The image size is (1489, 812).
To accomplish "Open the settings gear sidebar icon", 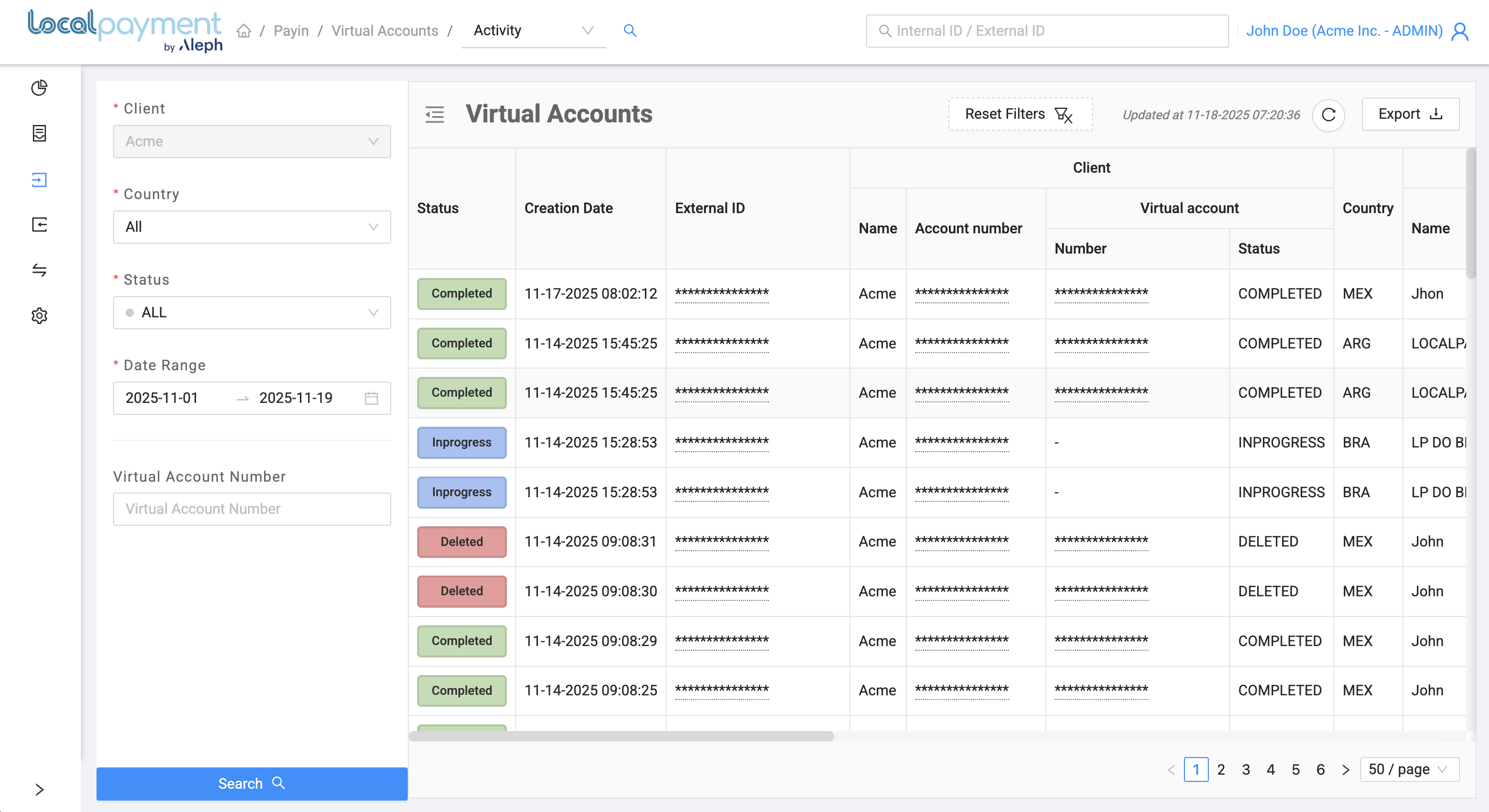I will 39,316.
